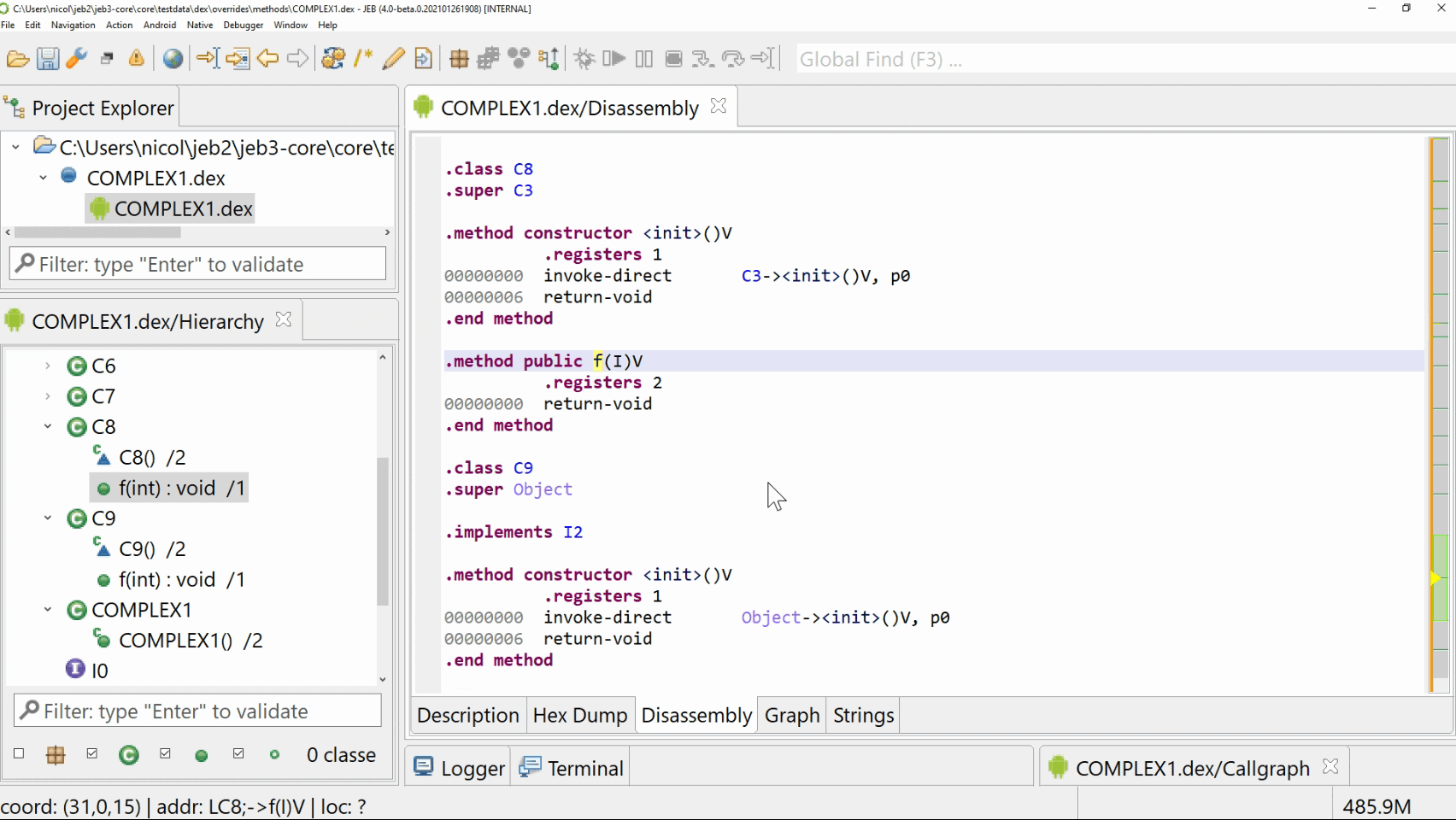
Task: Click the wrench icon in the toolbar
Action: point(77,59)
